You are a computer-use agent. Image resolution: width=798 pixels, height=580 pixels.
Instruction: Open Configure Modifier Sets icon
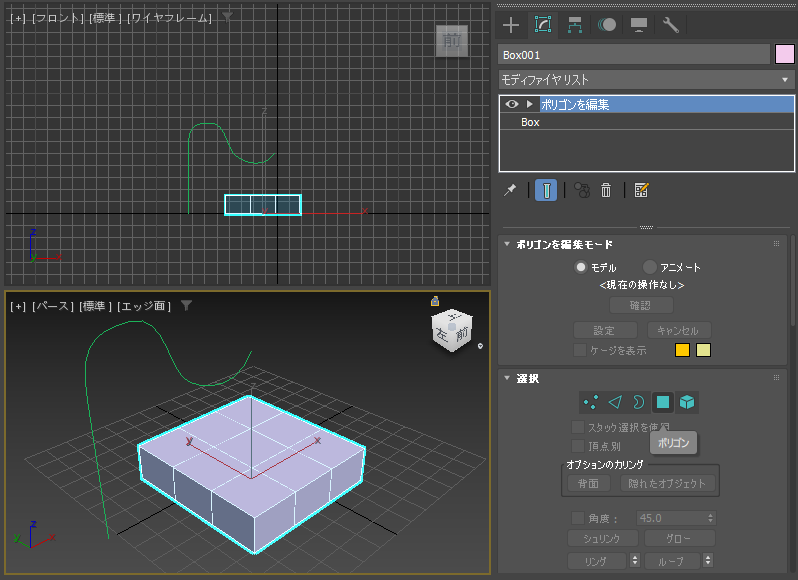tap(641, 190)
